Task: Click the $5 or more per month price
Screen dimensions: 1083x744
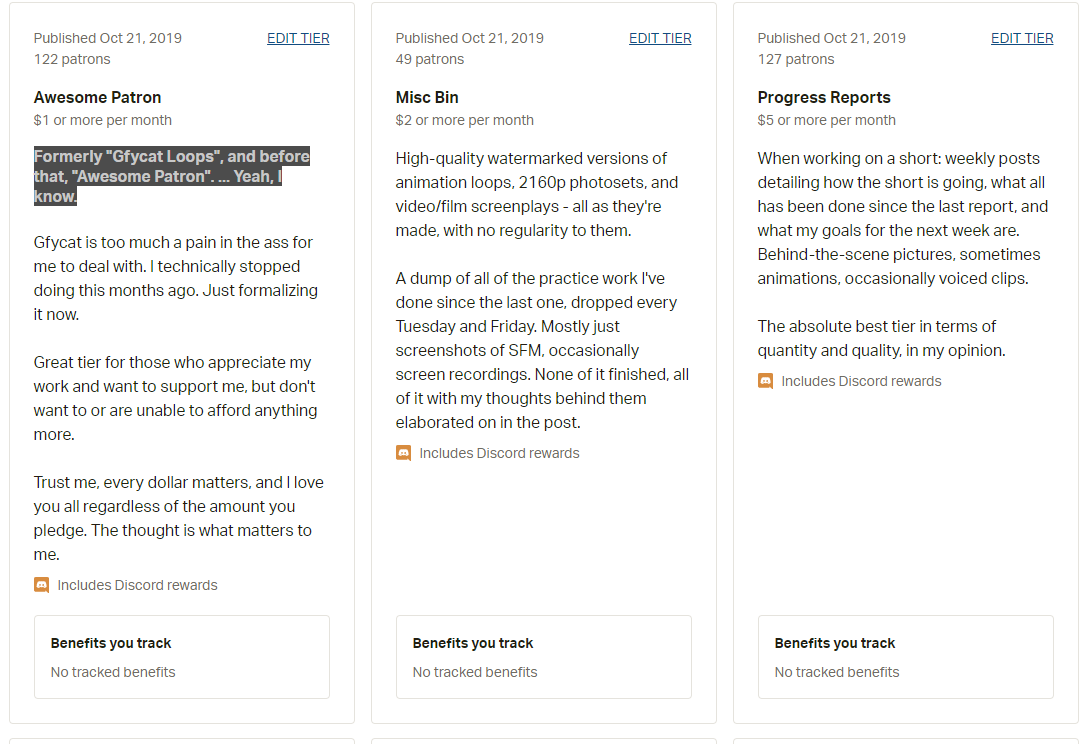Action: (x=827, y=120)
